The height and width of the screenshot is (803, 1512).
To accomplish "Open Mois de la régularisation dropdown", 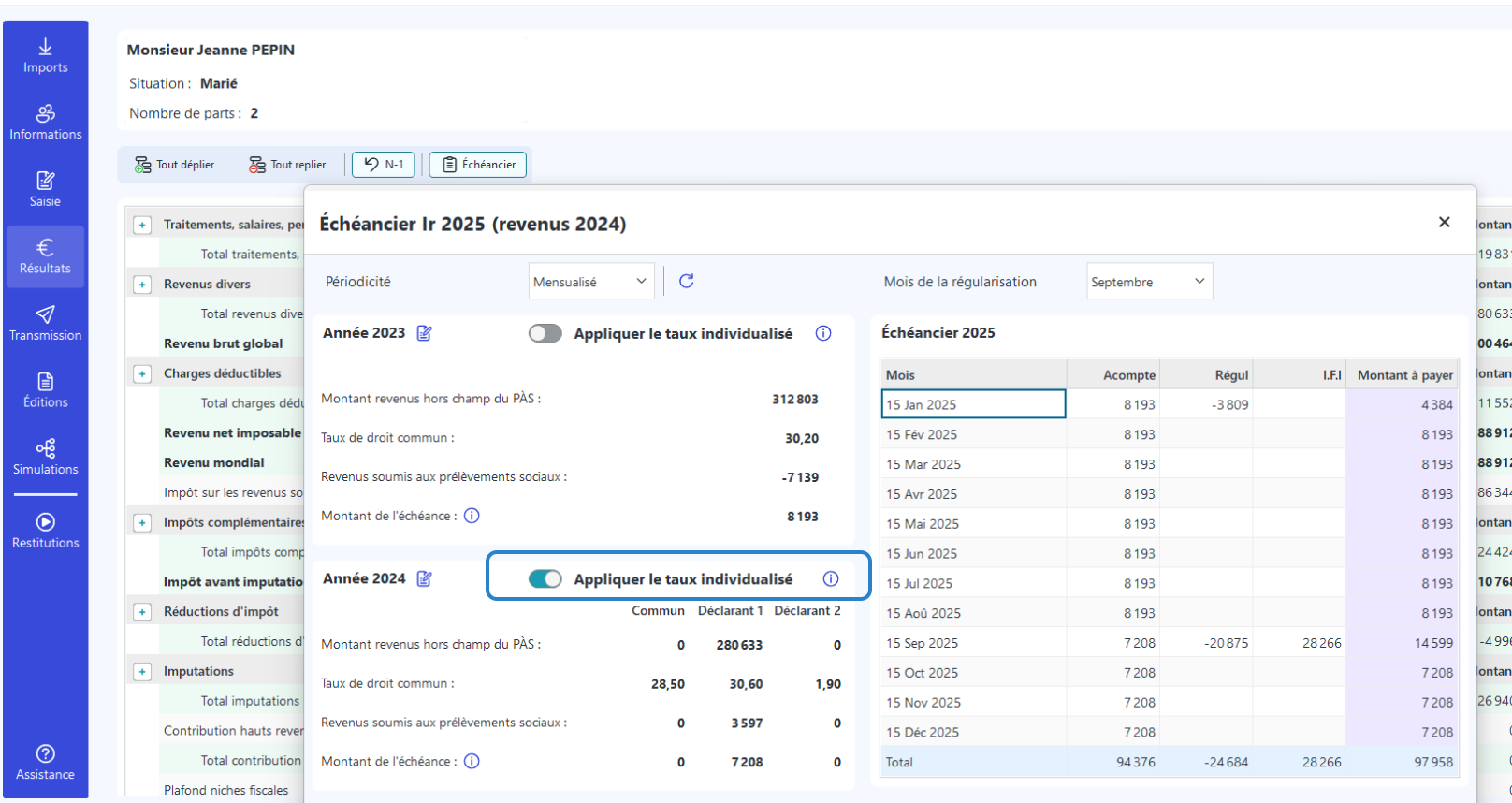I will (x=1148, y=282).
